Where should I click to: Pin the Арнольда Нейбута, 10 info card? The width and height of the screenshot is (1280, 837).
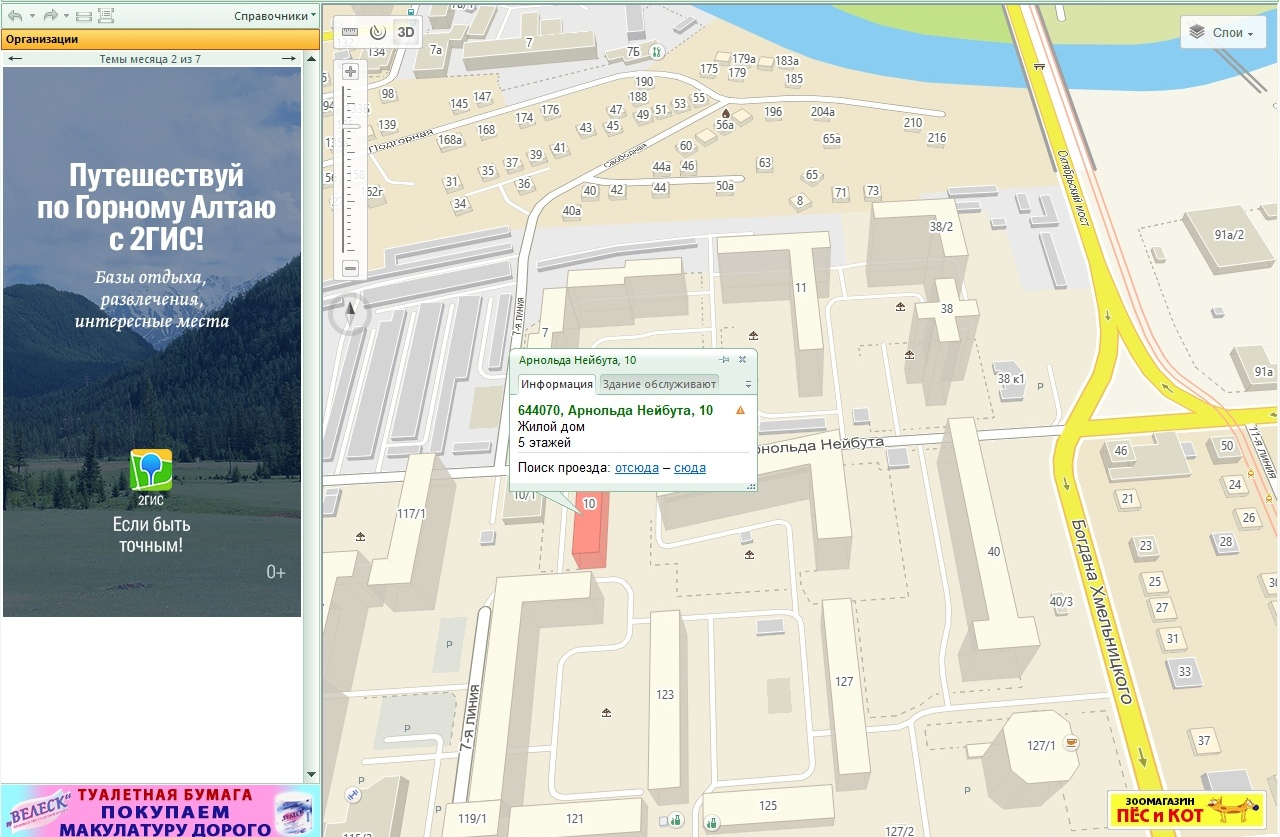[724, 359]
